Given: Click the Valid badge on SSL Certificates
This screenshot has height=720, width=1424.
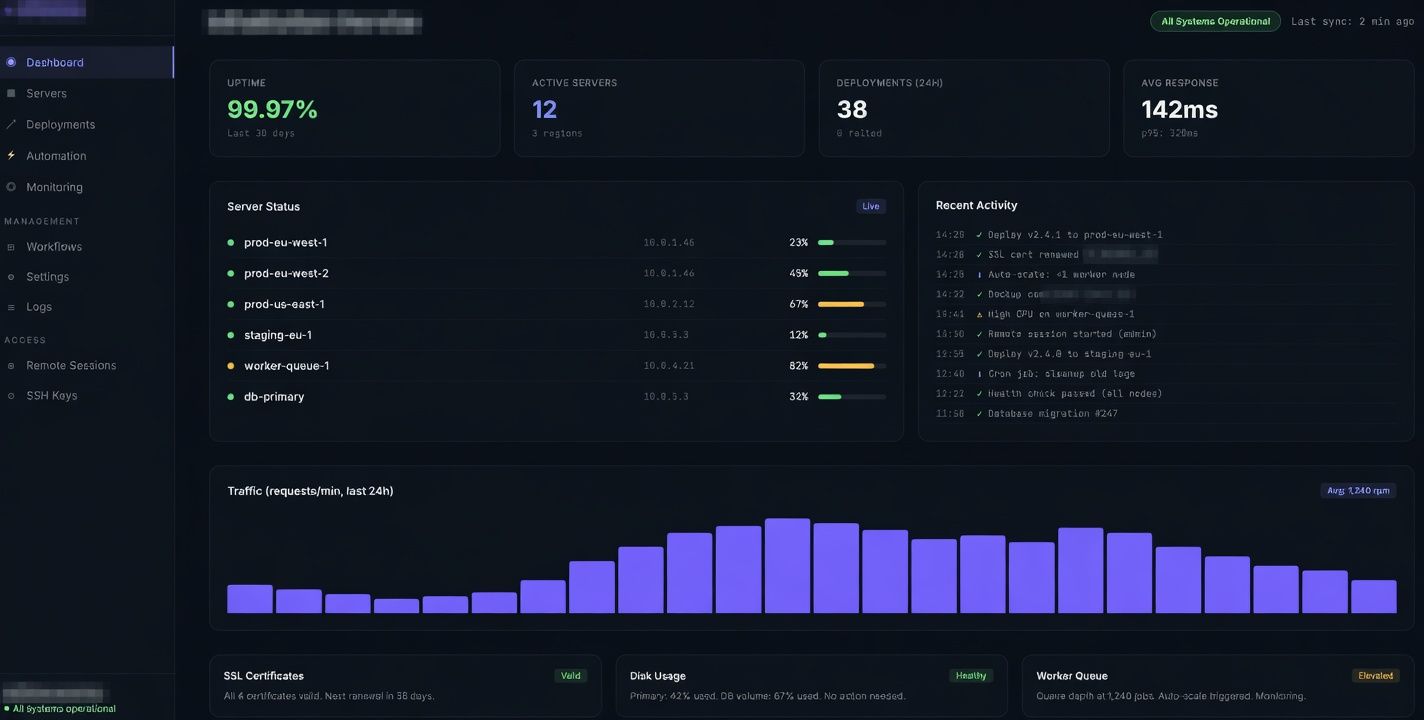Looking at the screenshot, I should (x=570, y=675).
